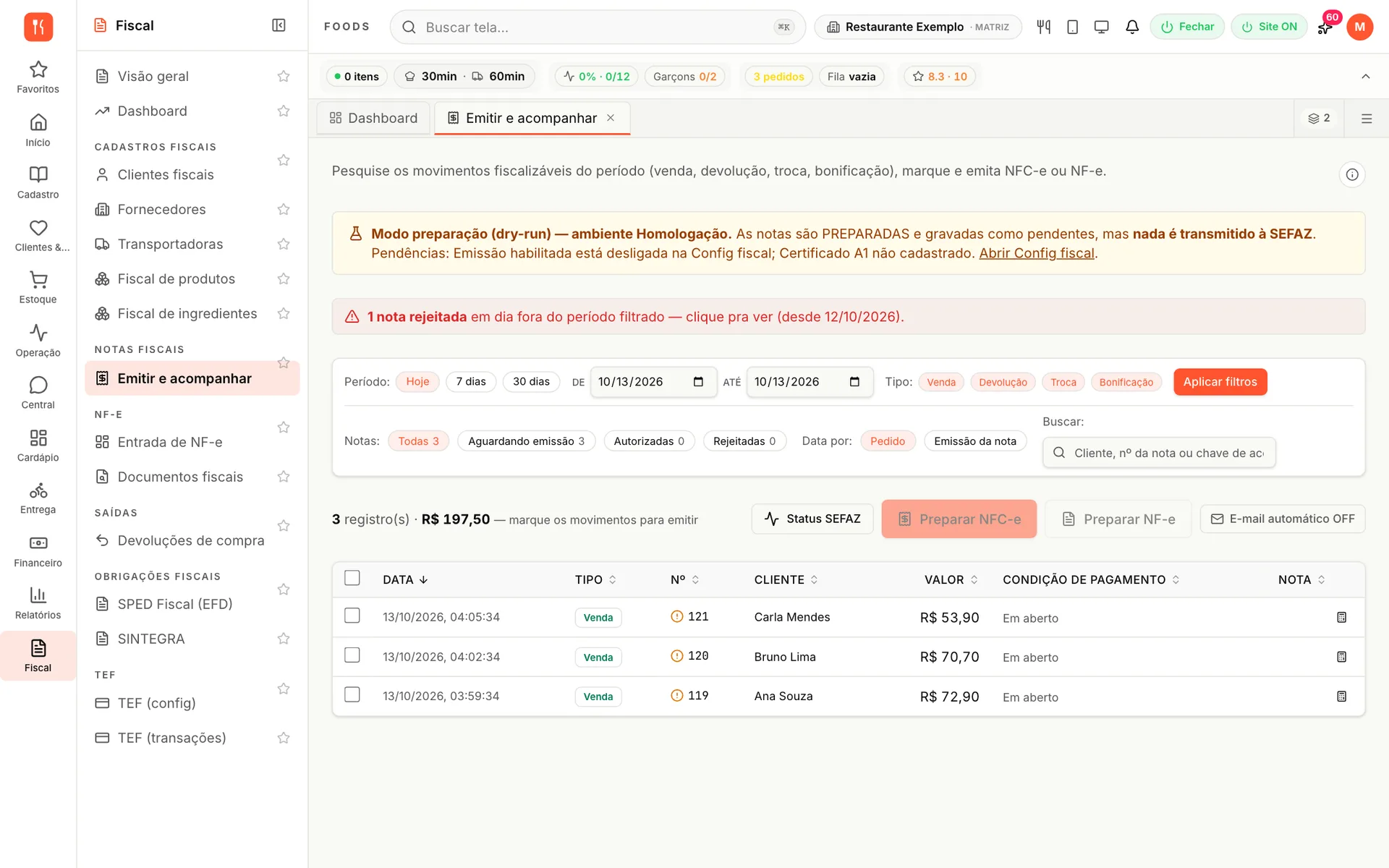Open the hamburger menu beside tabs
This screenshot has height=868, width=1389.
1367,118
